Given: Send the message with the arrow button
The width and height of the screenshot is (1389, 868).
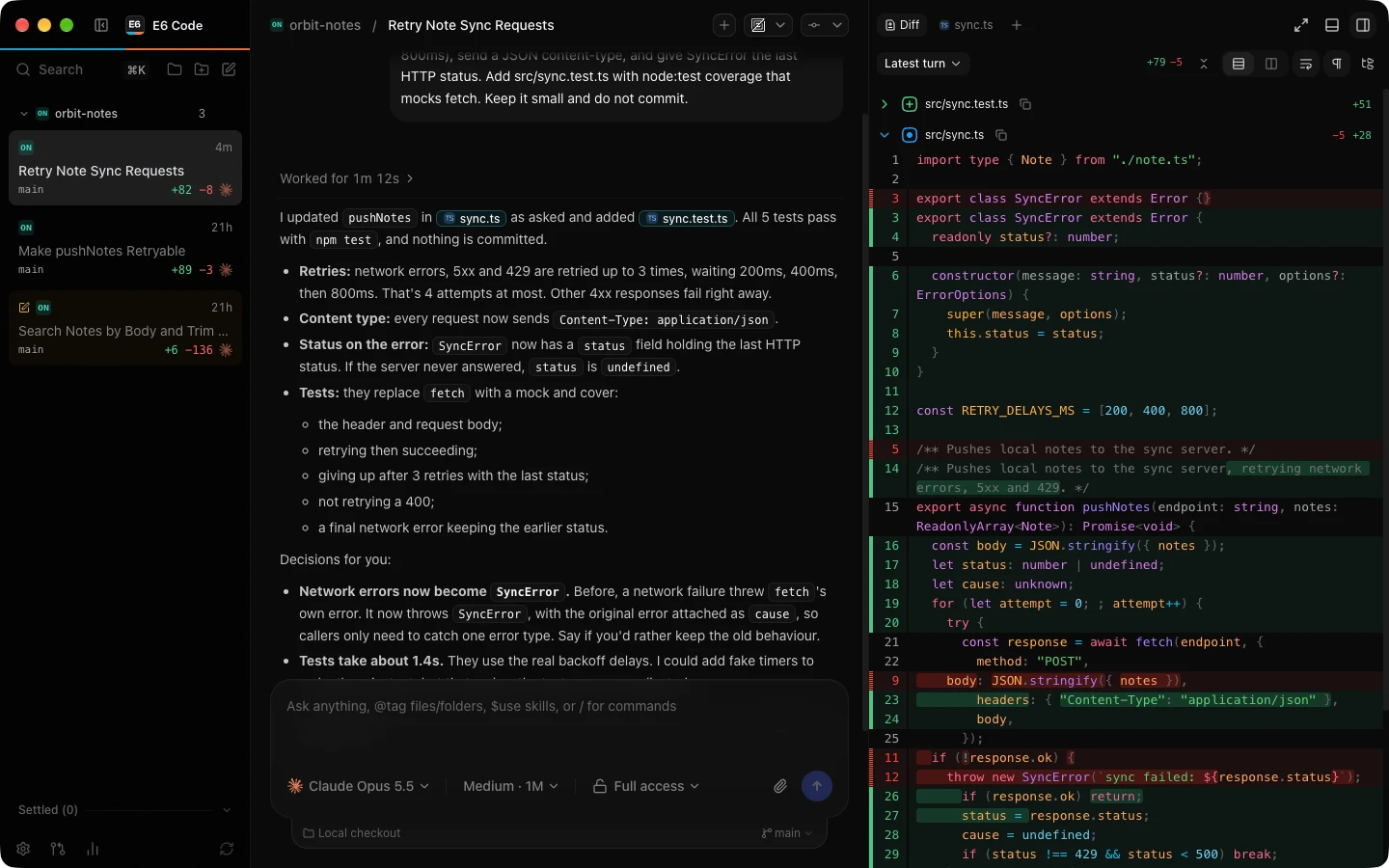Looking at the screenshot, I should click(817, 786).
